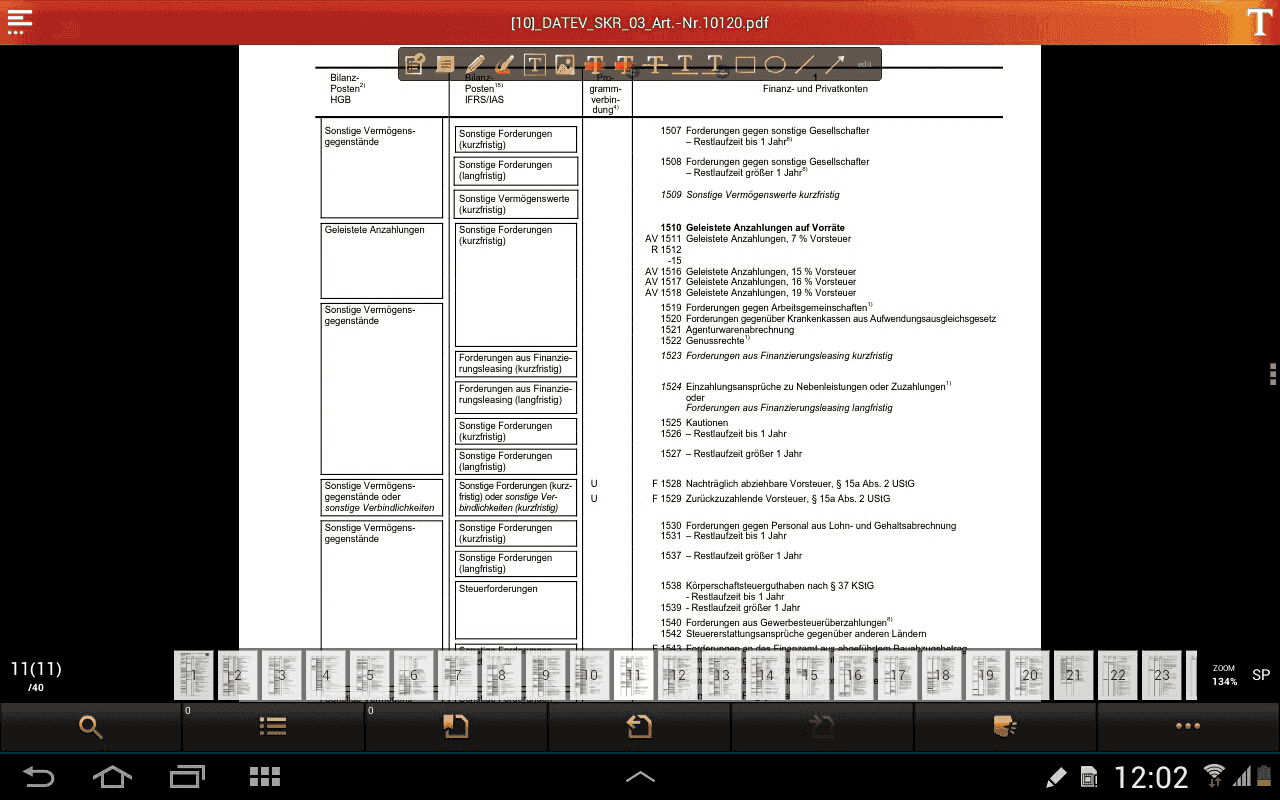Screen dimensions: 1280x800
Task: Open the three-dot more options button
Action: pos(1188,727)
